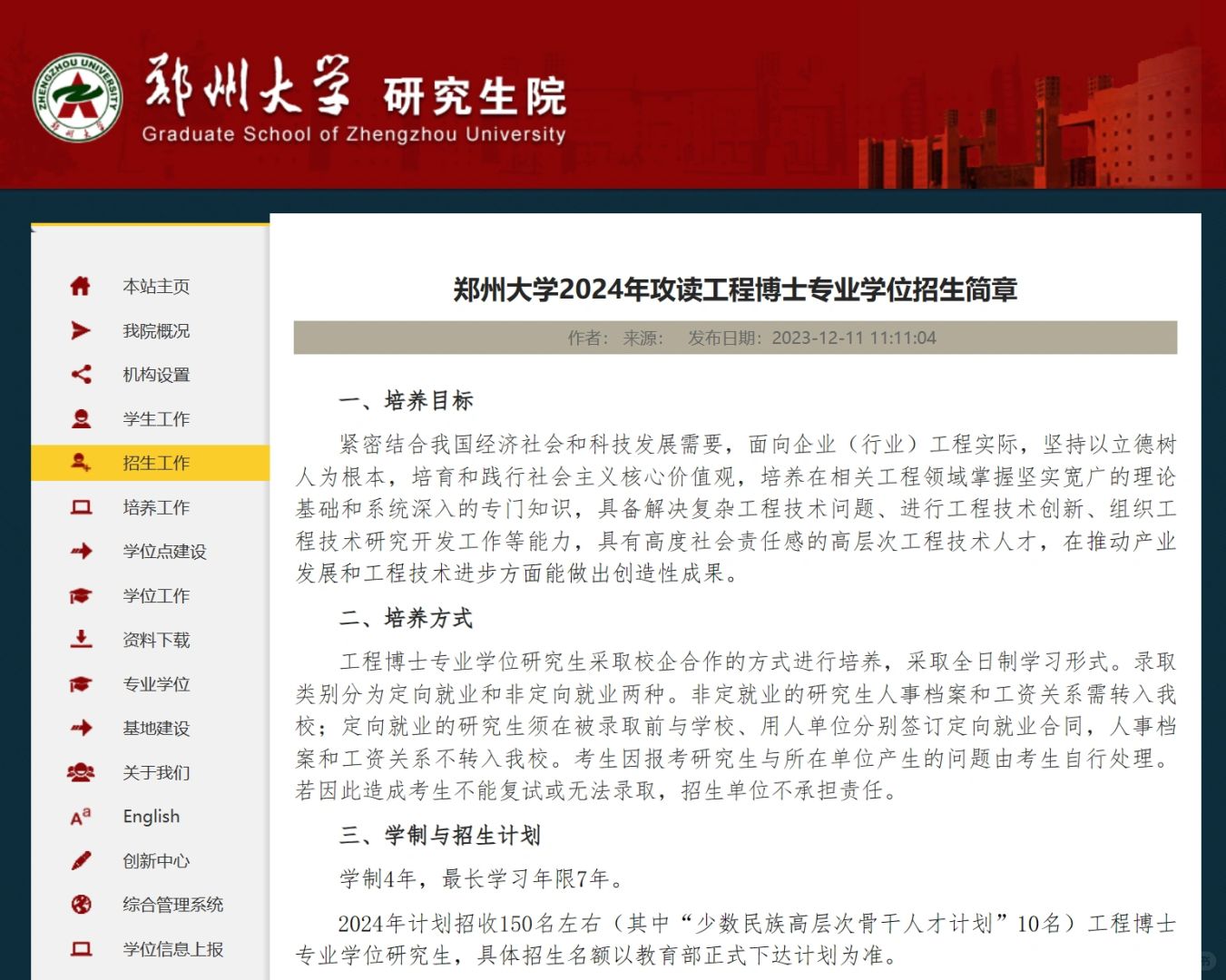Image resolution: width=1226 pixels, height=980 pixels.
Task: Click the graduation cap icon beside 专业学位
Action: (81, 683)
